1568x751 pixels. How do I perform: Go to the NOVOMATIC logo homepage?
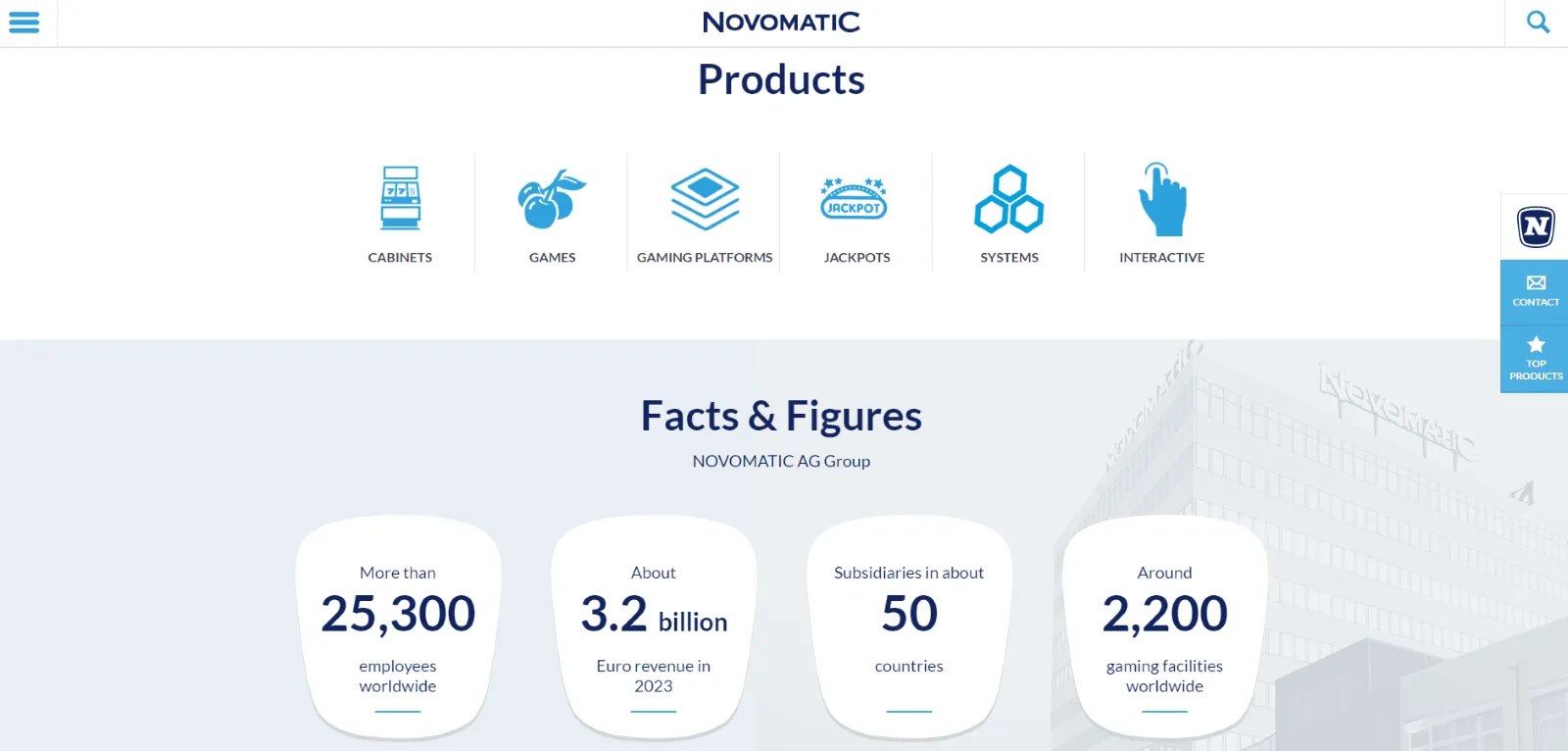point(781,22)
